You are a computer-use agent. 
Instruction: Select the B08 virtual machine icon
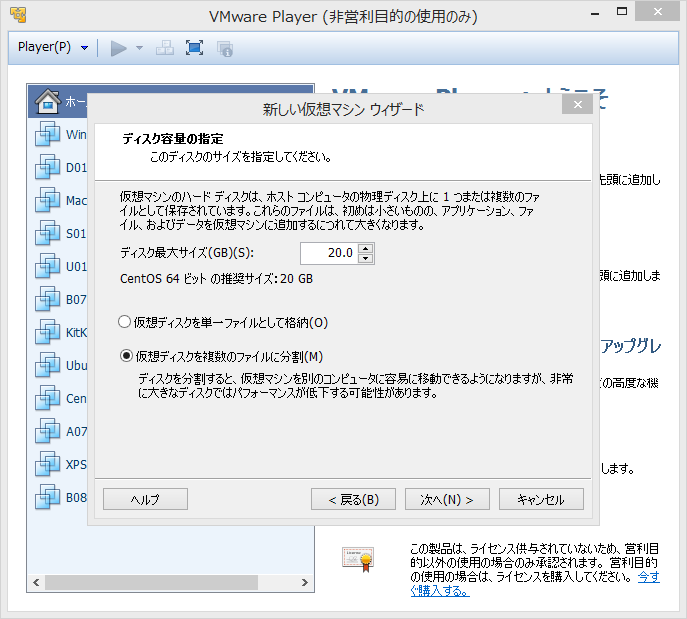point(47,497)
